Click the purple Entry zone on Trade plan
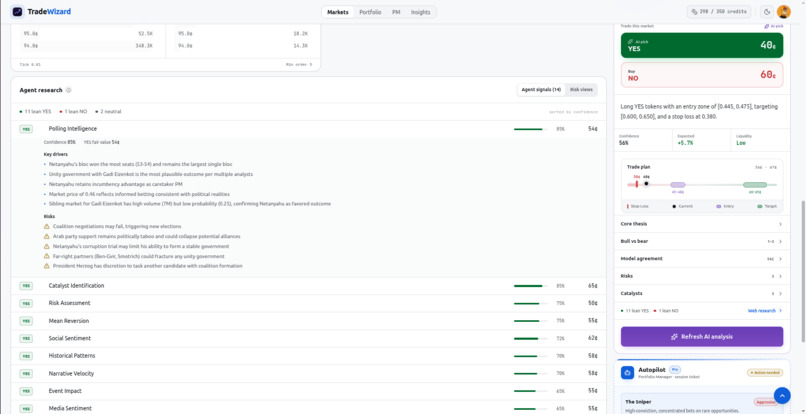Screen dimensions: 806x414 677,185
